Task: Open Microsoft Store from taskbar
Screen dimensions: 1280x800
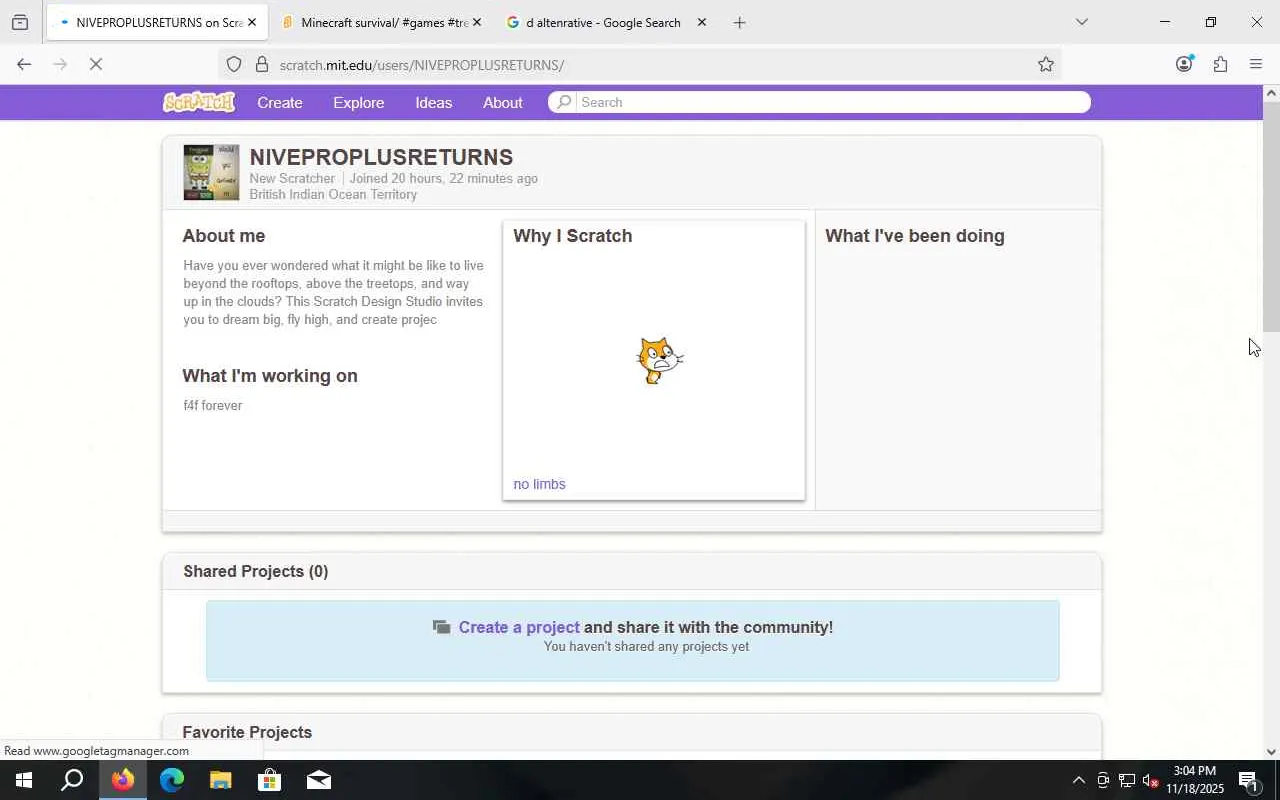Action: [x=270, y=780]
